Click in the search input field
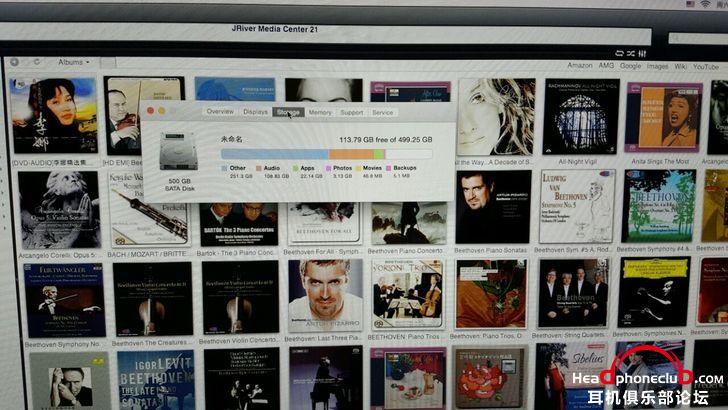 [x=698, y=38]
